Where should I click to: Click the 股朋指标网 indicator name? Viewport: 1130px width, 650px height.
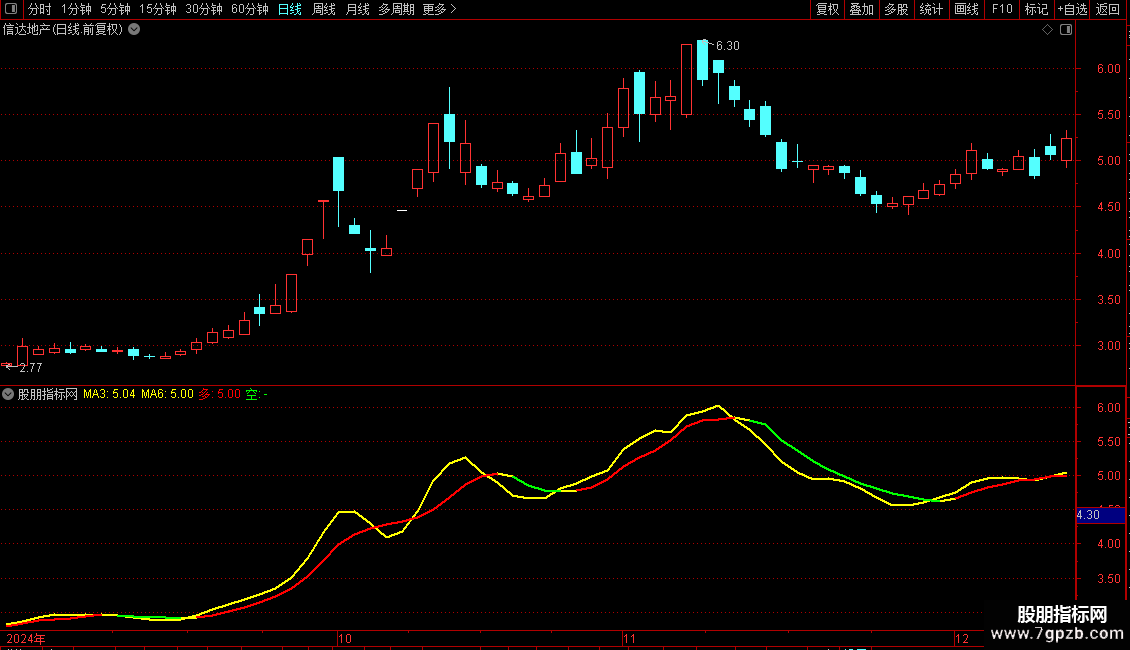point(48,394)
